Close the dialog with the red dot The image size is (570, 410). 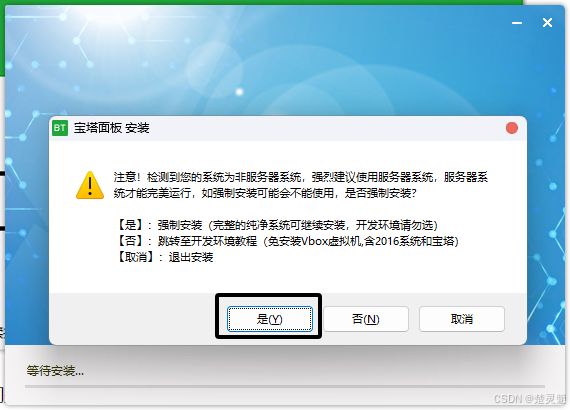(x=511, y=128)
